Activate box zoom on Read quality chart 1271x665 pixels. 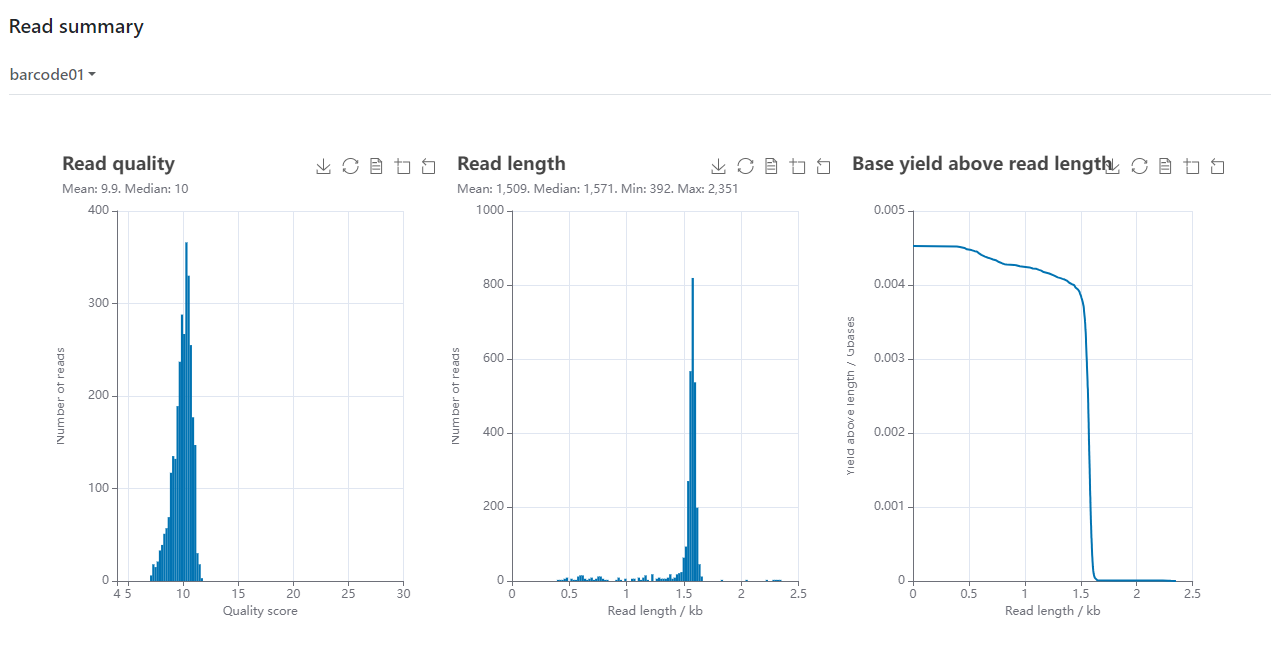click(x=403, y=166)
